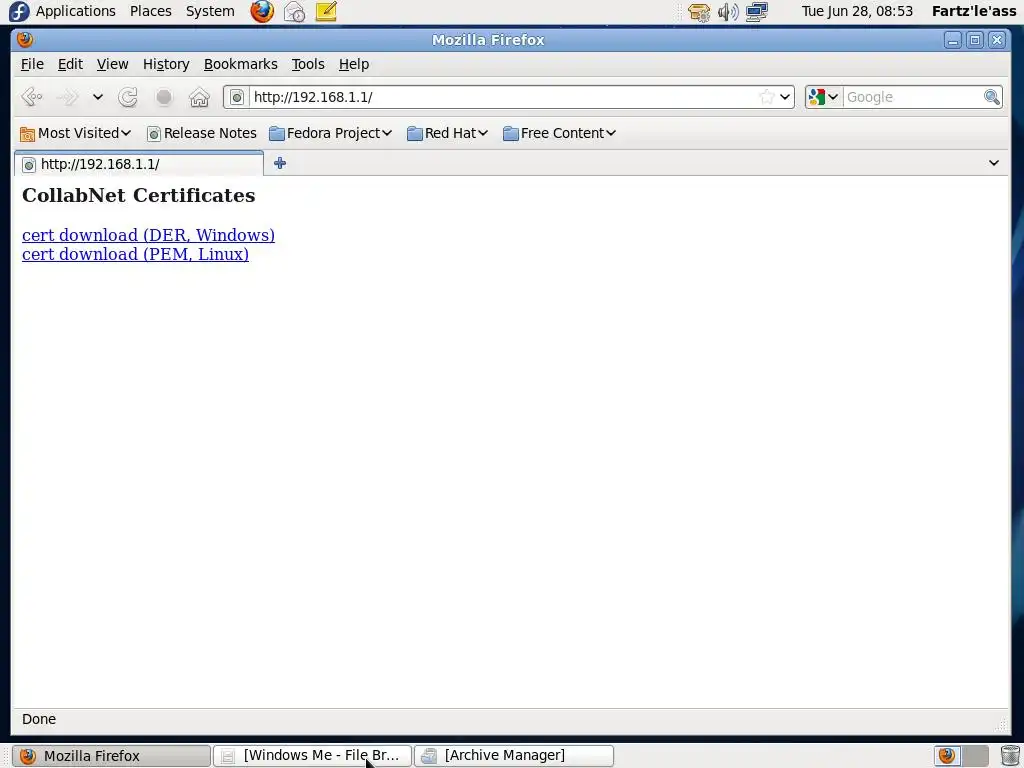
Task: Reload the current page
Action: [128, 97]
